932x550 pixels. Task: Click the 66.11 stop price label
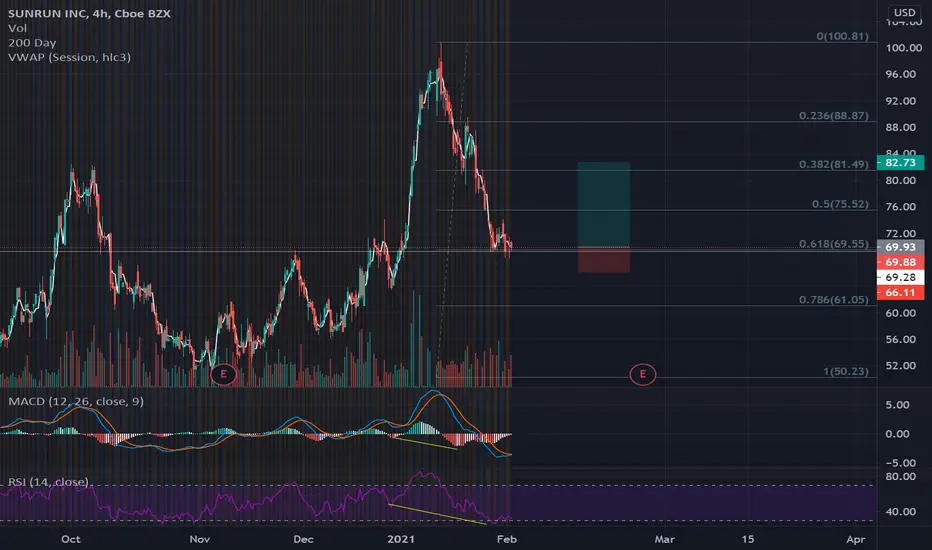click(x=900, y=293)
